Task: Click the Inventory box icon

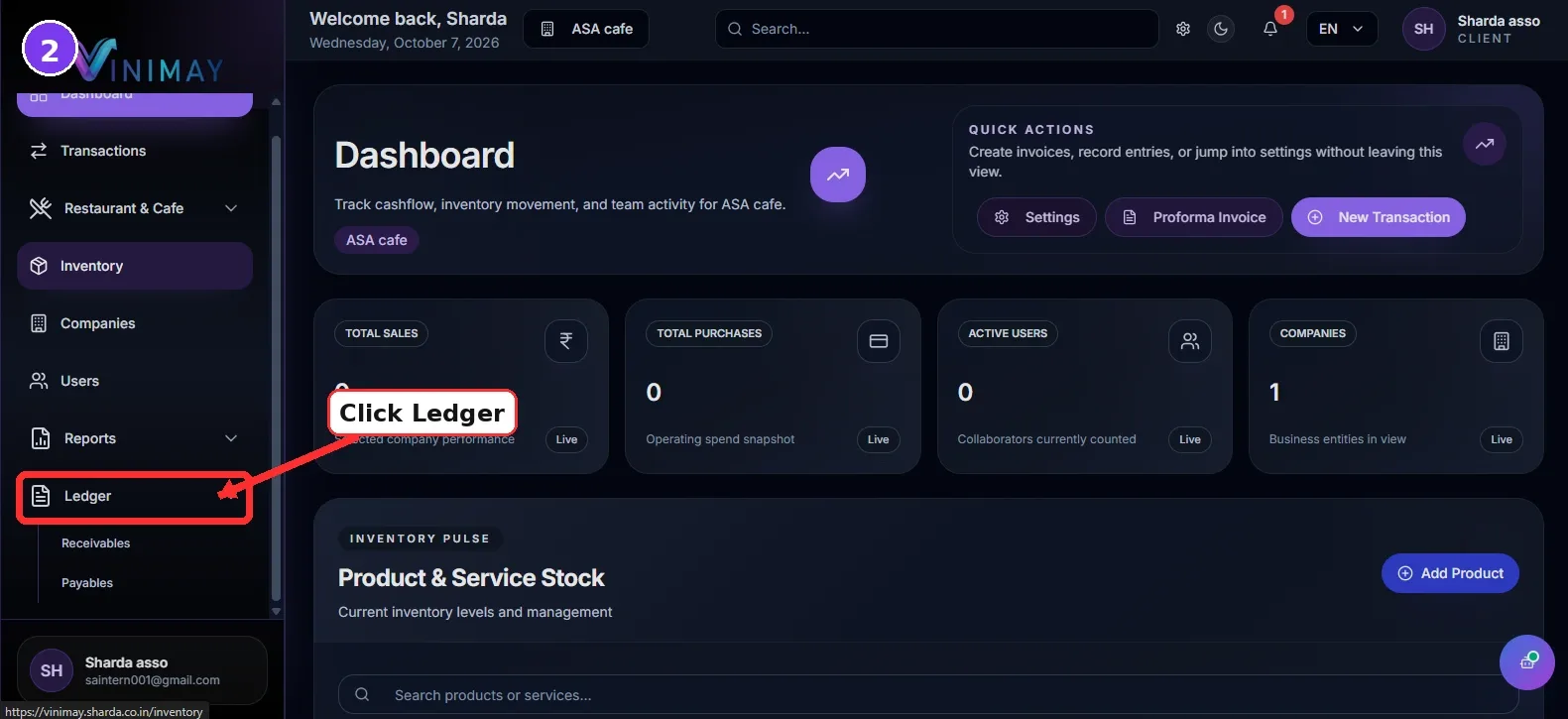Action: tap(39, 266)
